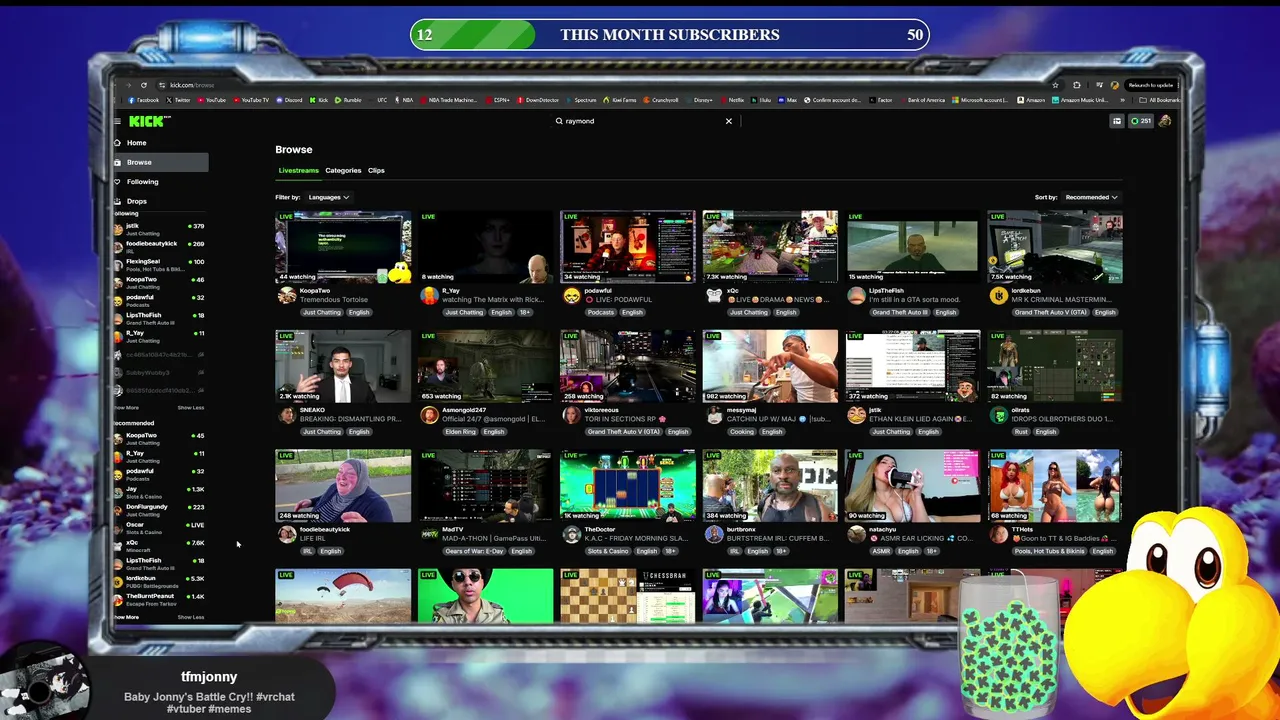The height and width of the screenshot is (720, 1280).
Task: Open the KoopaTwo Tremendous Tortoise stream thumbnail
Action: (x=343, y=247)
